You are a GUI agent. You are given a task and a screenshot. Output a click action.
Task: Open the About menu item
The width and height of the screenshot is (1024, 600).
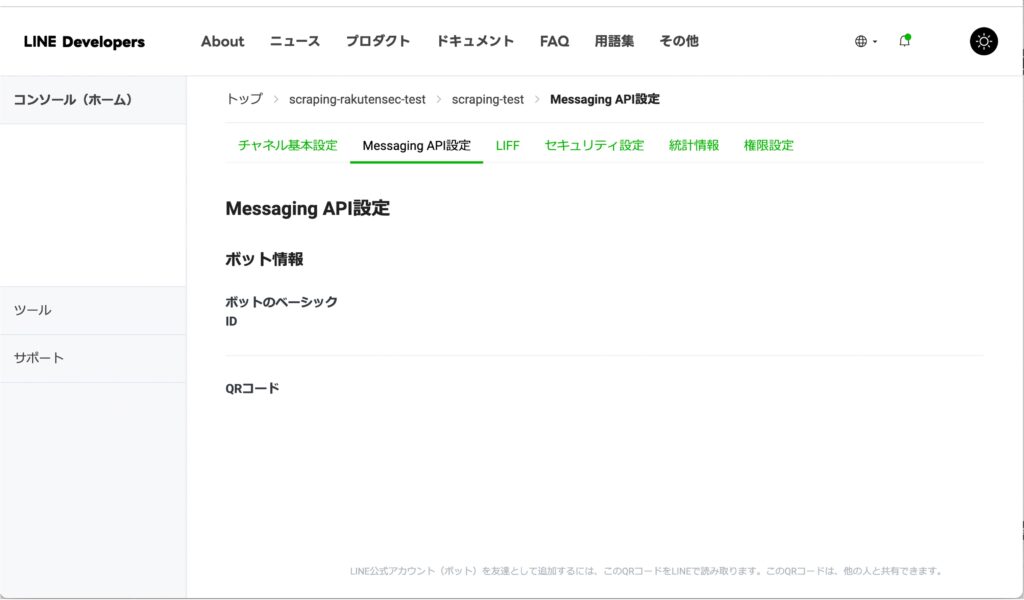223,41
